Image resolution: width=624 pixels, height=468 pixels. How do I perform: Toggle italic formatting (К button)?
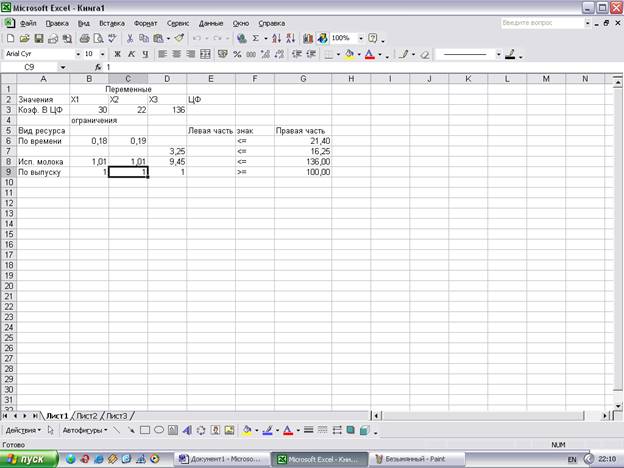131,54
